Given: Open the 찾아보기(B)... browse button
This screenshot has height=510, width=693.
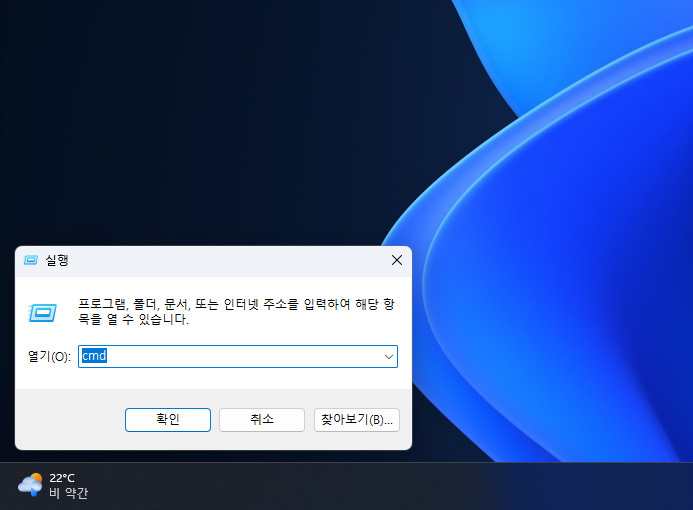Looking at the screenshot, I should [x=357, y=419].
